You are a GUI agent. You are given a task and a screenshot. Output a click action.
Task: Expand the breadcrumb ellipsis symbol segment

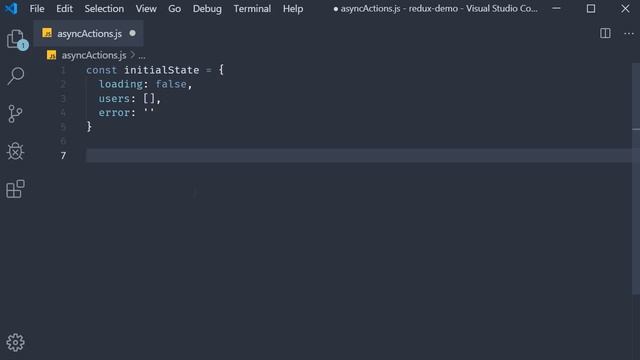[x=142, y=56]
